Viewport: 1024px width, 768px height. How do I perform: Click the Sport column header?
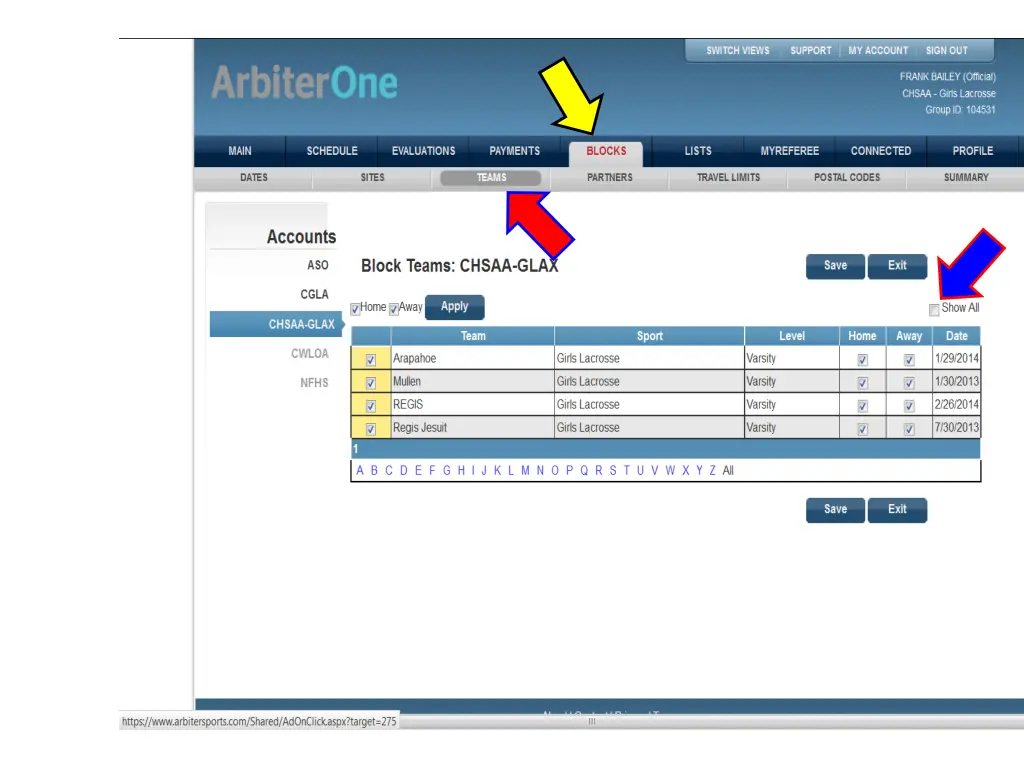pyautogui.click(x=650, y=336)
